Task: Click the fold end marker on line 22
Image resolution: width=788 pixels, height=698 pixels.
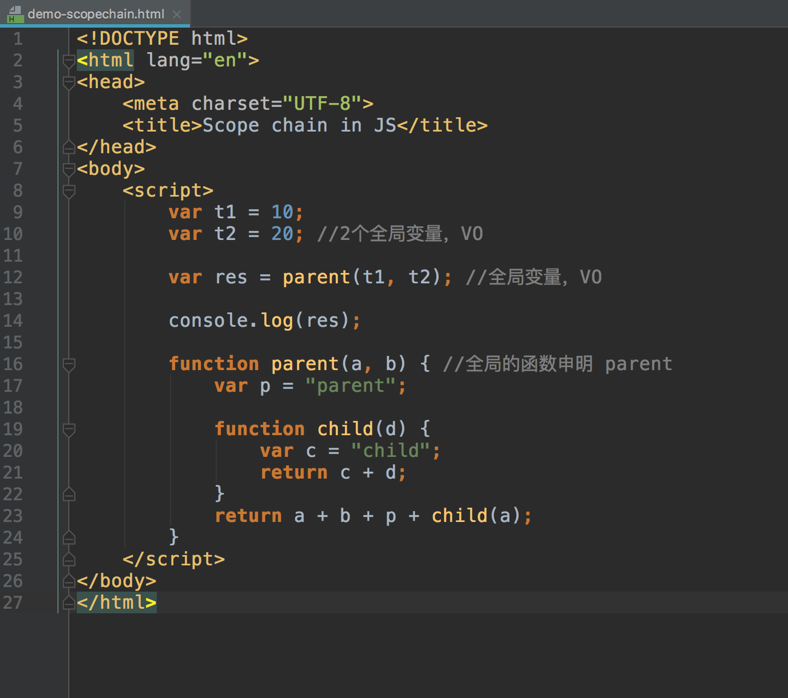Action: (69, 494)
